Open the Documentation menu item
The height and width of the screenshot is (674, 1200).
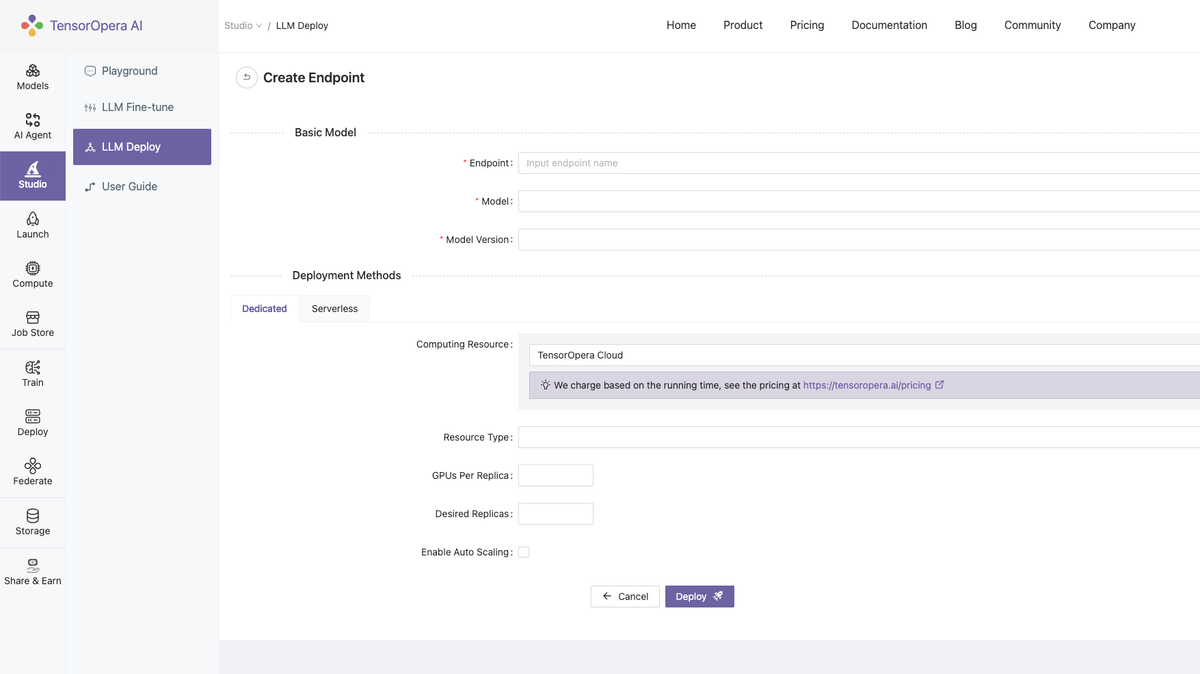click(889, 25)
